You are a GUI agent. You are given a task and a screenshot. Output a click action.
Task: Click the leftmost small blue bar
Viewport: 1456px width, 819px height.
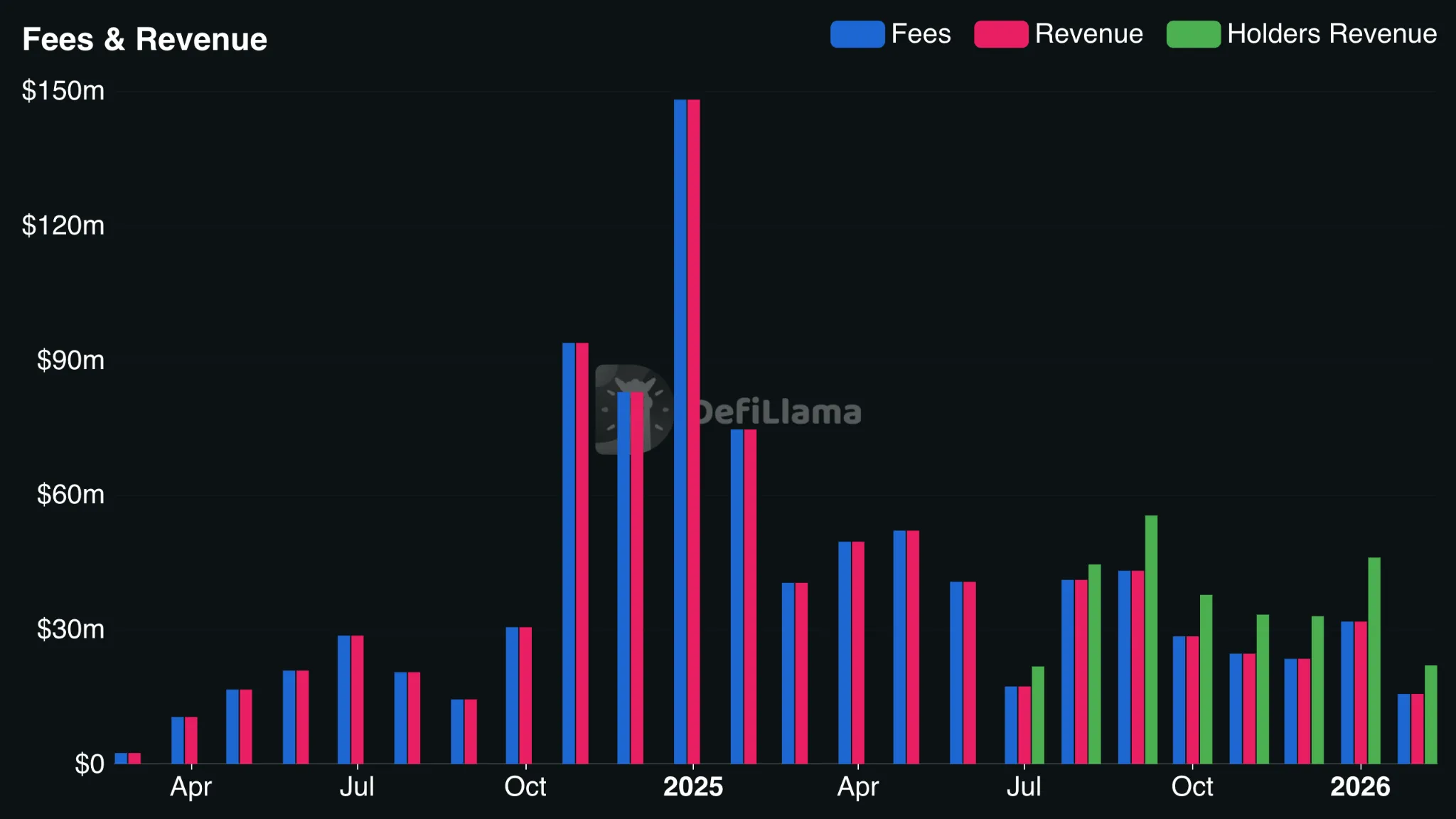point(121,759)
